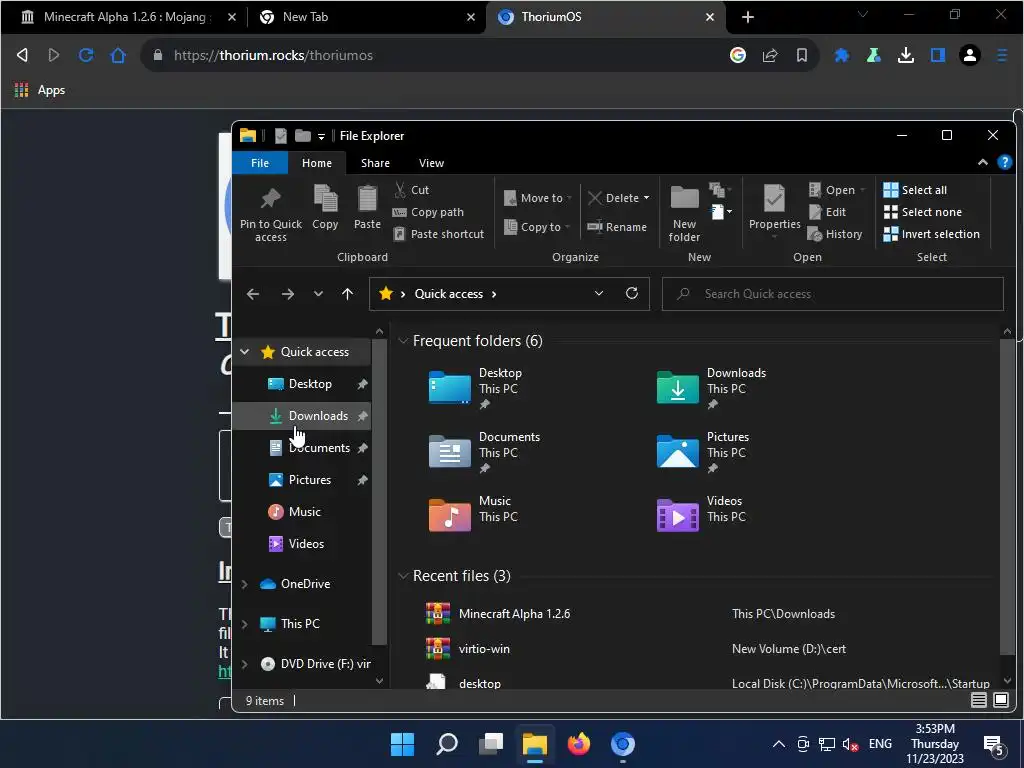Screen dimensions: 1024x768
Task: Open browser downloads icon
Action: (906, 56)
